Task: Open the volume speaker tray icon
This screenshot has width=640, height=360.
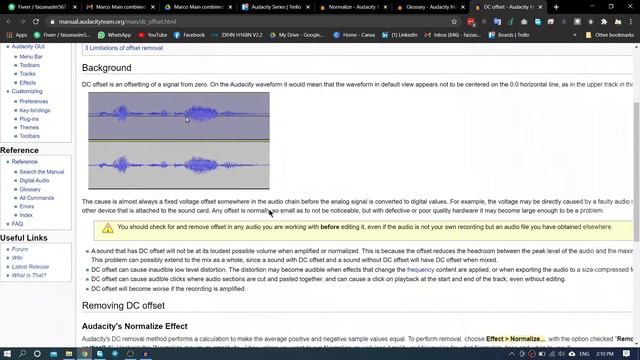Action: (x=561, y=354)
